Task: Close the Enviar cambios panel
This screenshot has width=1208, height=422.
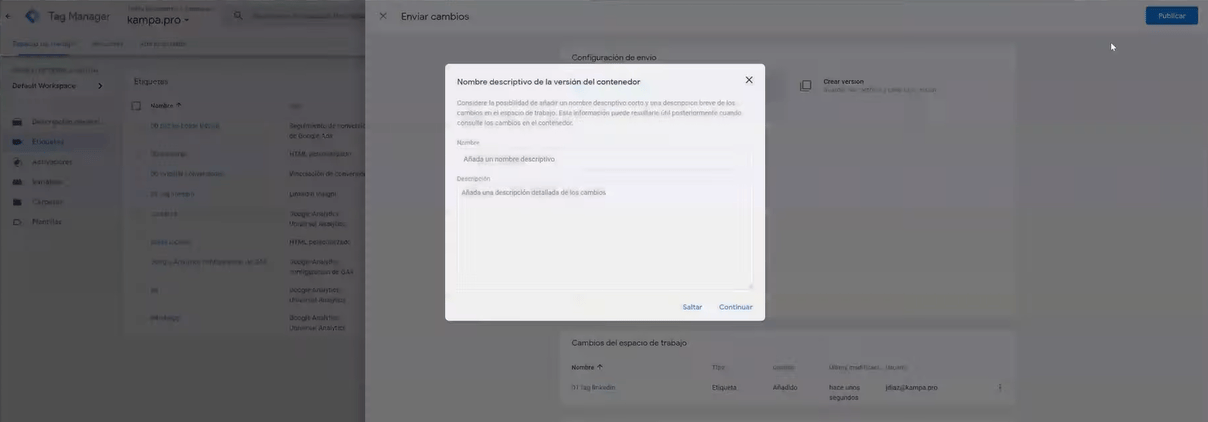Action: click(x=383, y=16)
